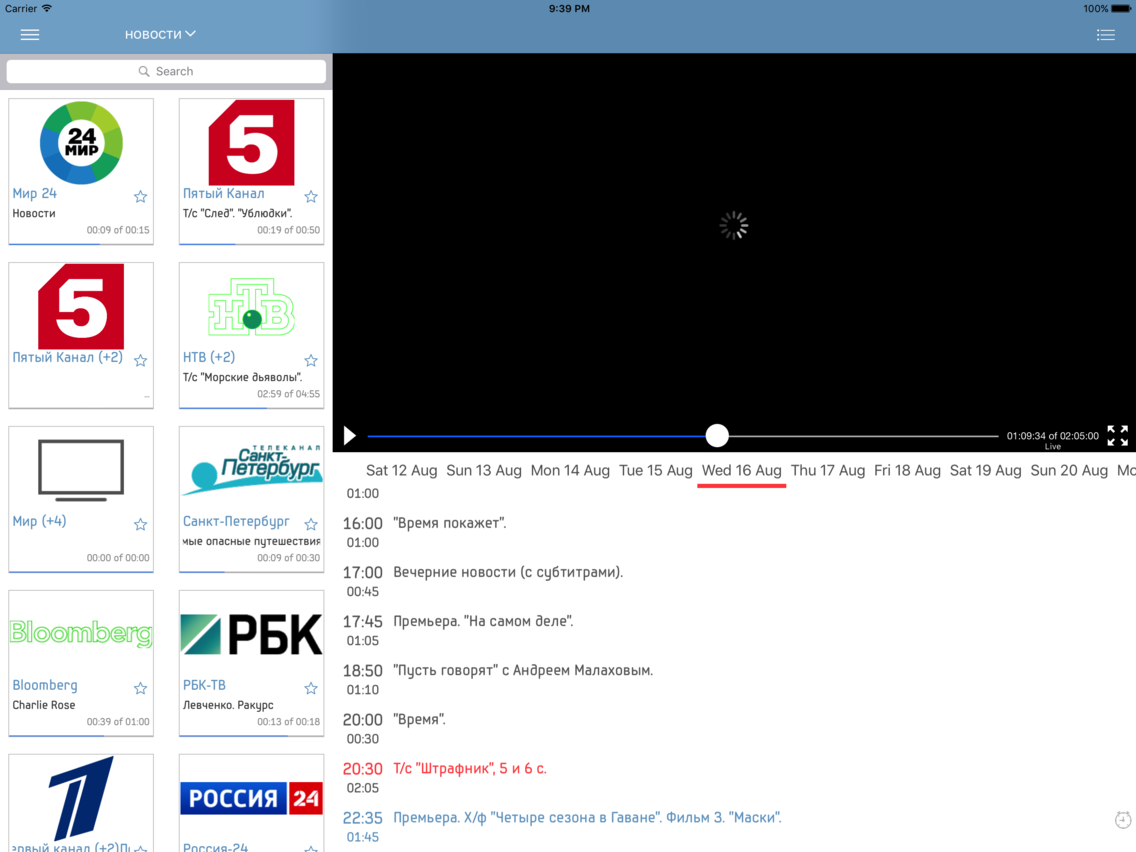
Task: Select the Sun 20 Aug tab
Action: [1069, 470]
